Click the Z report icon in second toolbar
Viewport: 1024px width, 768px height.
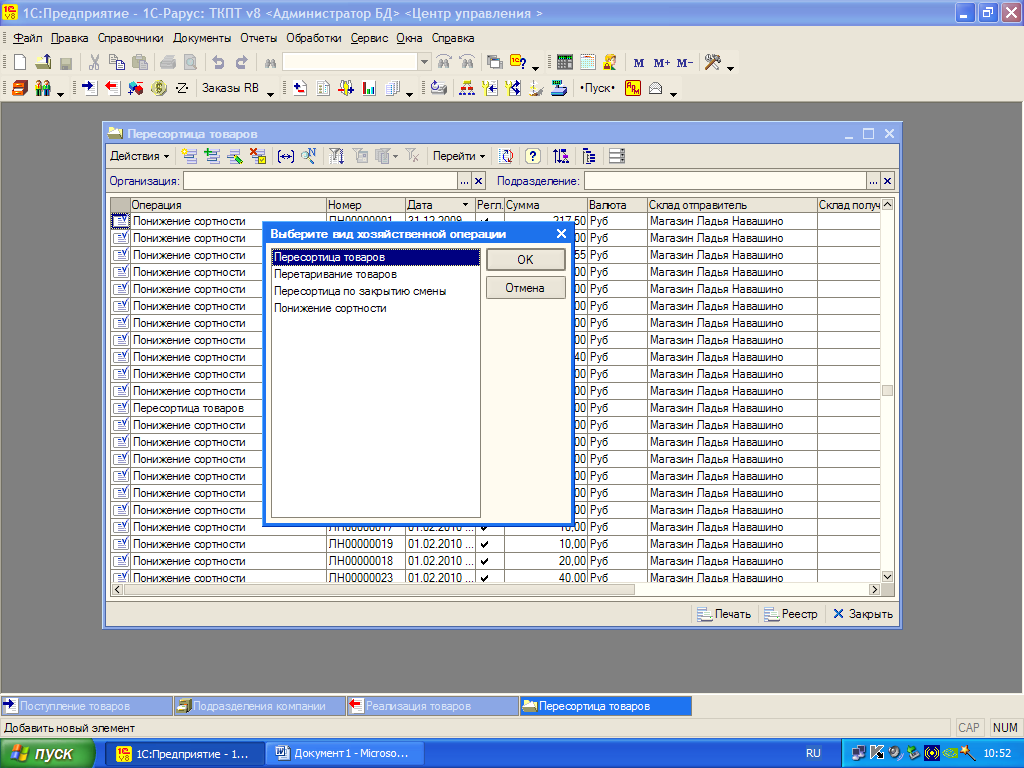tap(182, 88)
